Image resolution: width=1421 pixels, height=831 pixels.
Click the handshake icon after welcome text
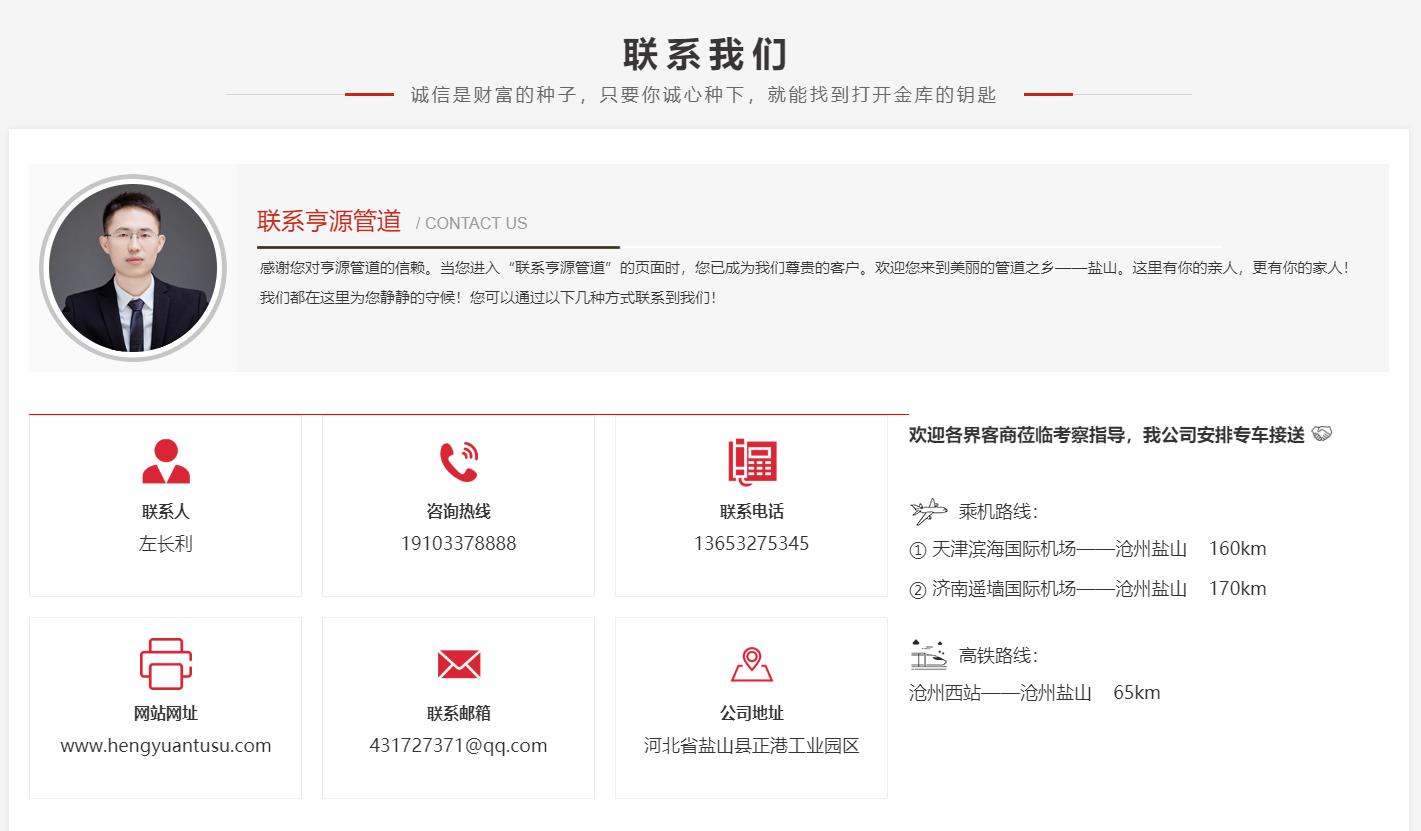coord(1322,434)
